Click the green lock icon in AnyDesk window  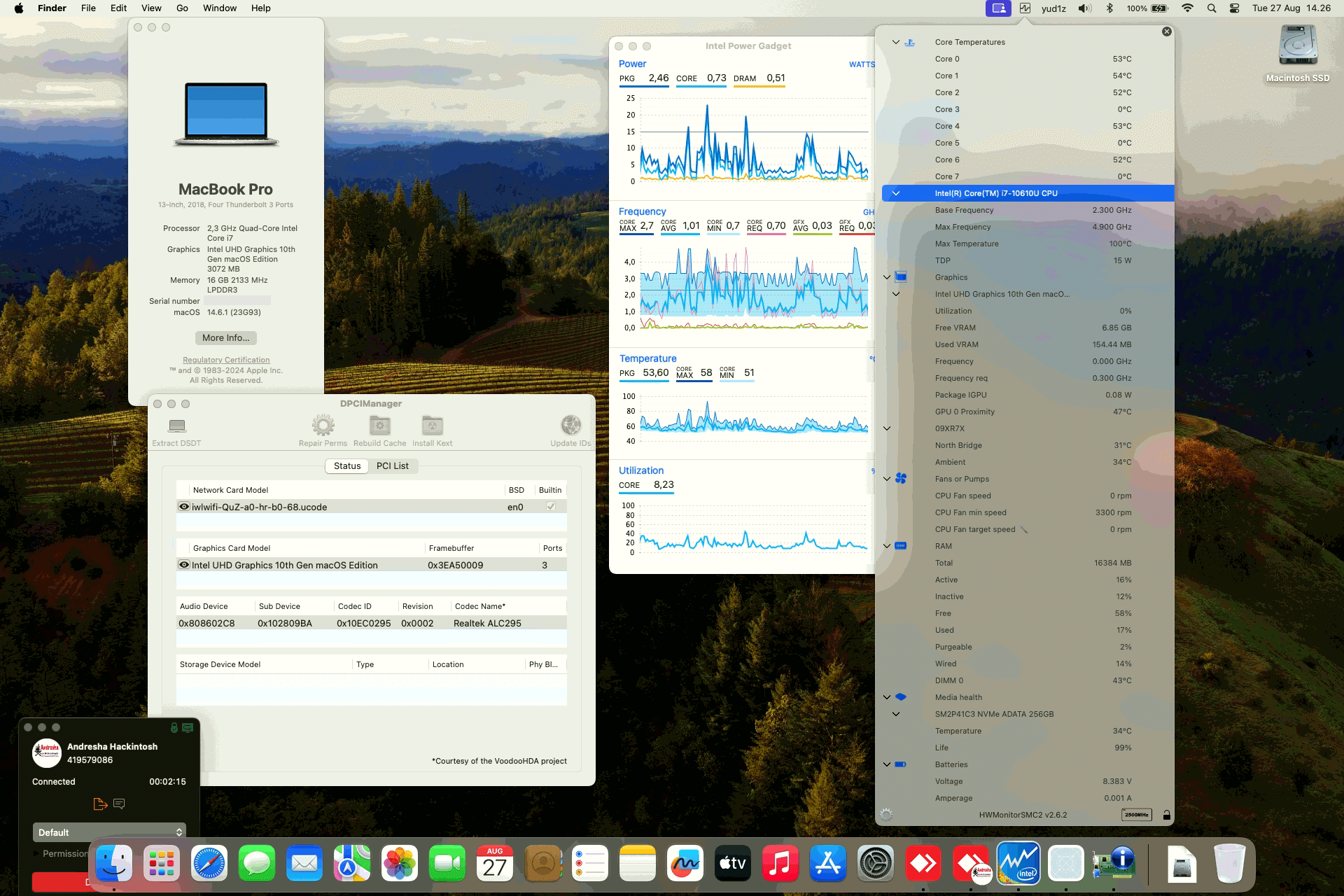tap(174, 728)
